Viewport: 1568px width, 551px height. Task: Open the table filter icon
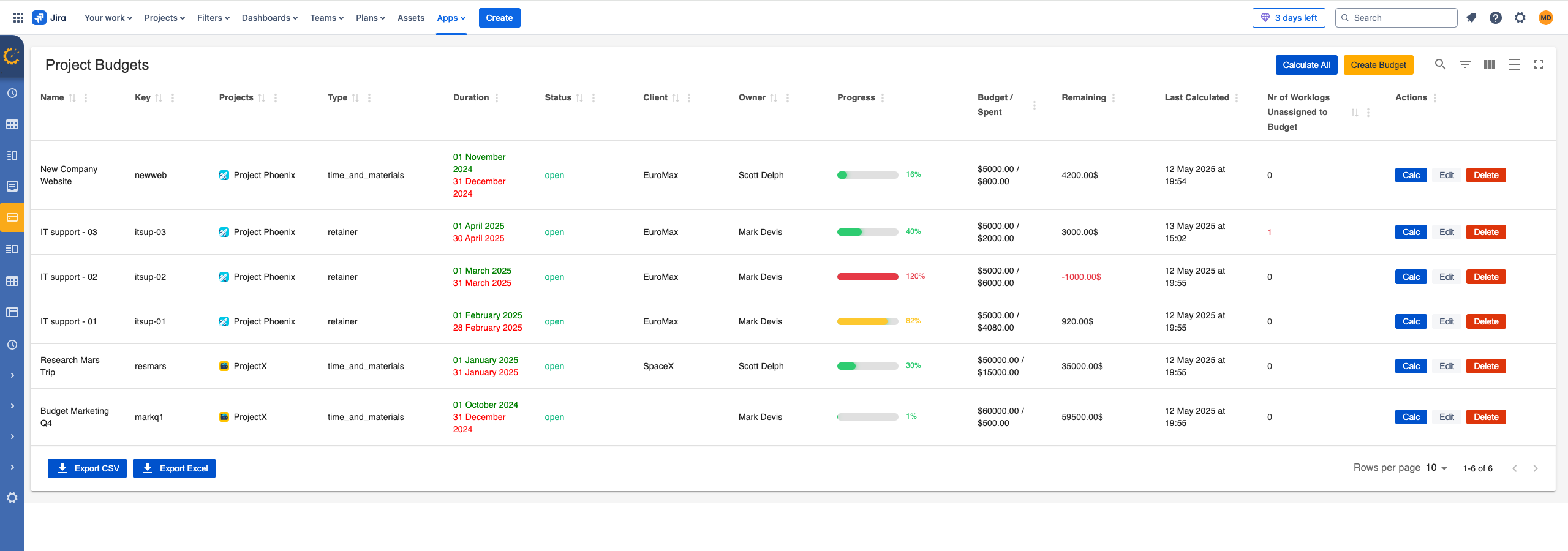[1465, 64]
